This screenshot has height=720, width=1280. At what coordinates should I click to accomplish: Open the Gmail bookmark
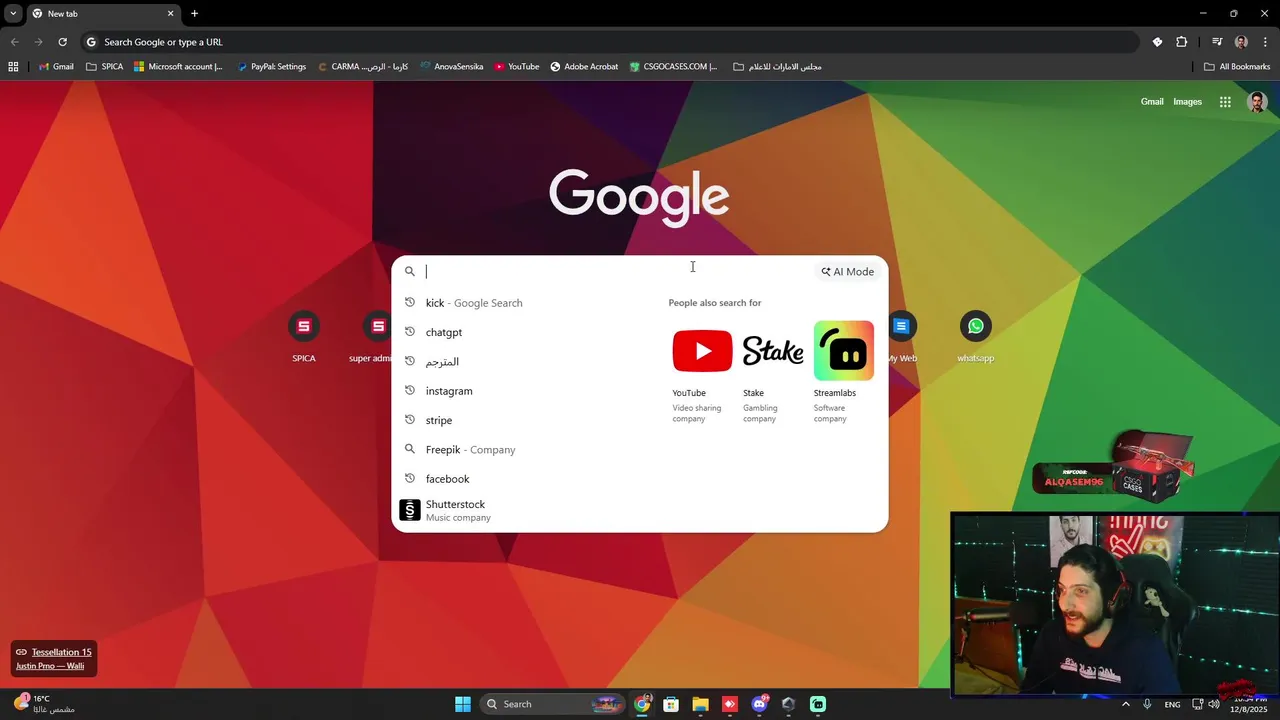tap(56, 67)
